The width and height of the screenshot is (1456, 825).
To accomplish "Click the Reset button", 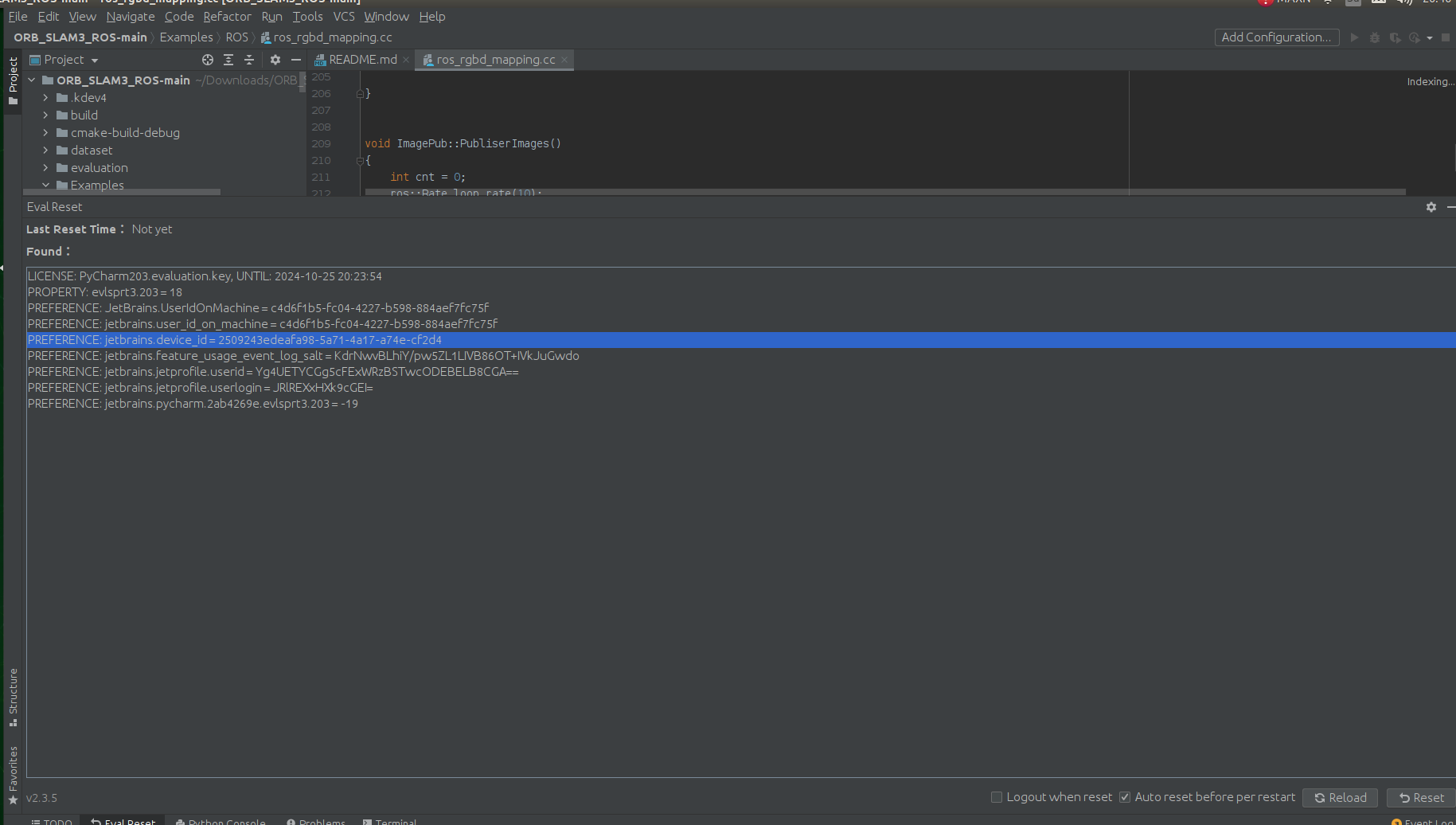I will [x=1422, y=798].
